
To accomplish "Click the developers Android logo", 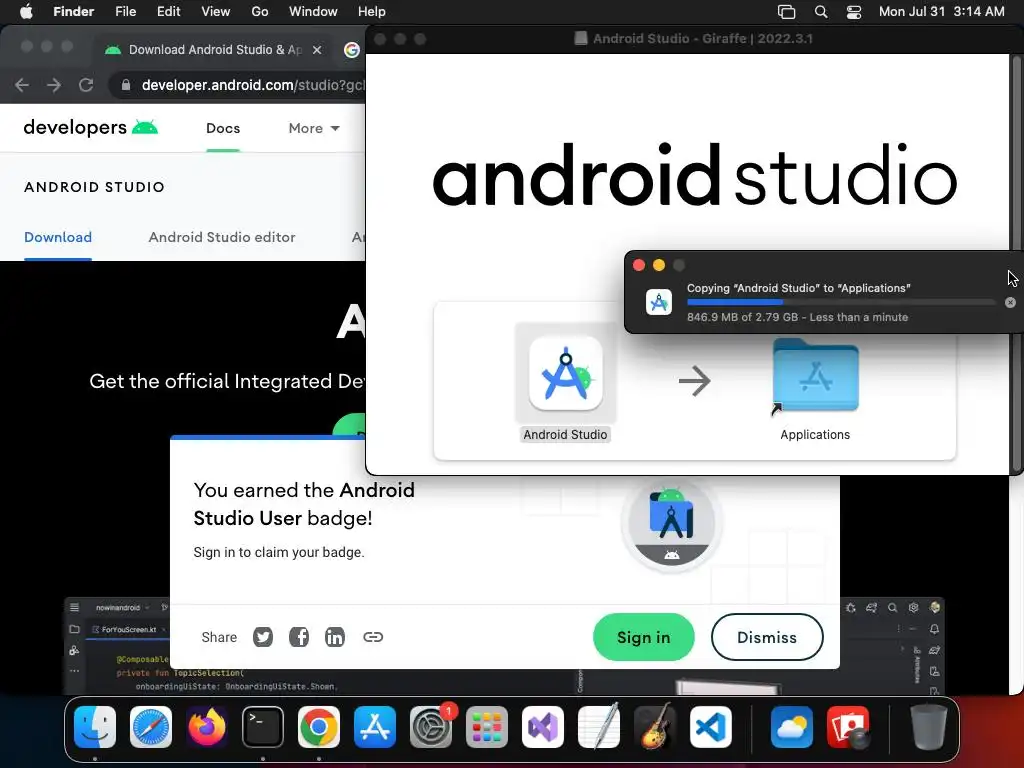I will pyautogui.click(x=91, y=127).
